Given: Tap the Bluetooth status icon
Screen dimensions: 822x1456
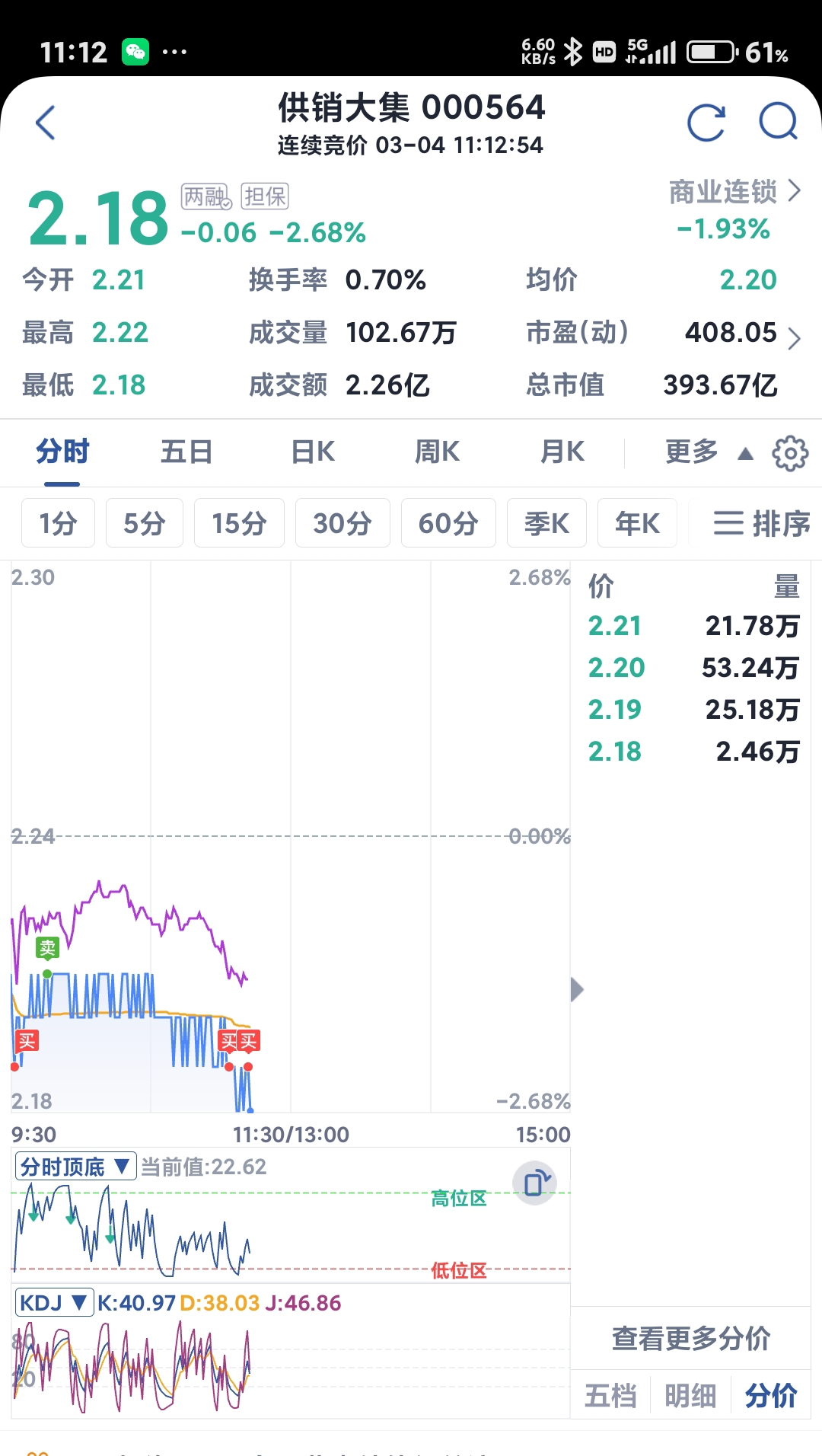Looking at the screenshot, I should [573, 52].
